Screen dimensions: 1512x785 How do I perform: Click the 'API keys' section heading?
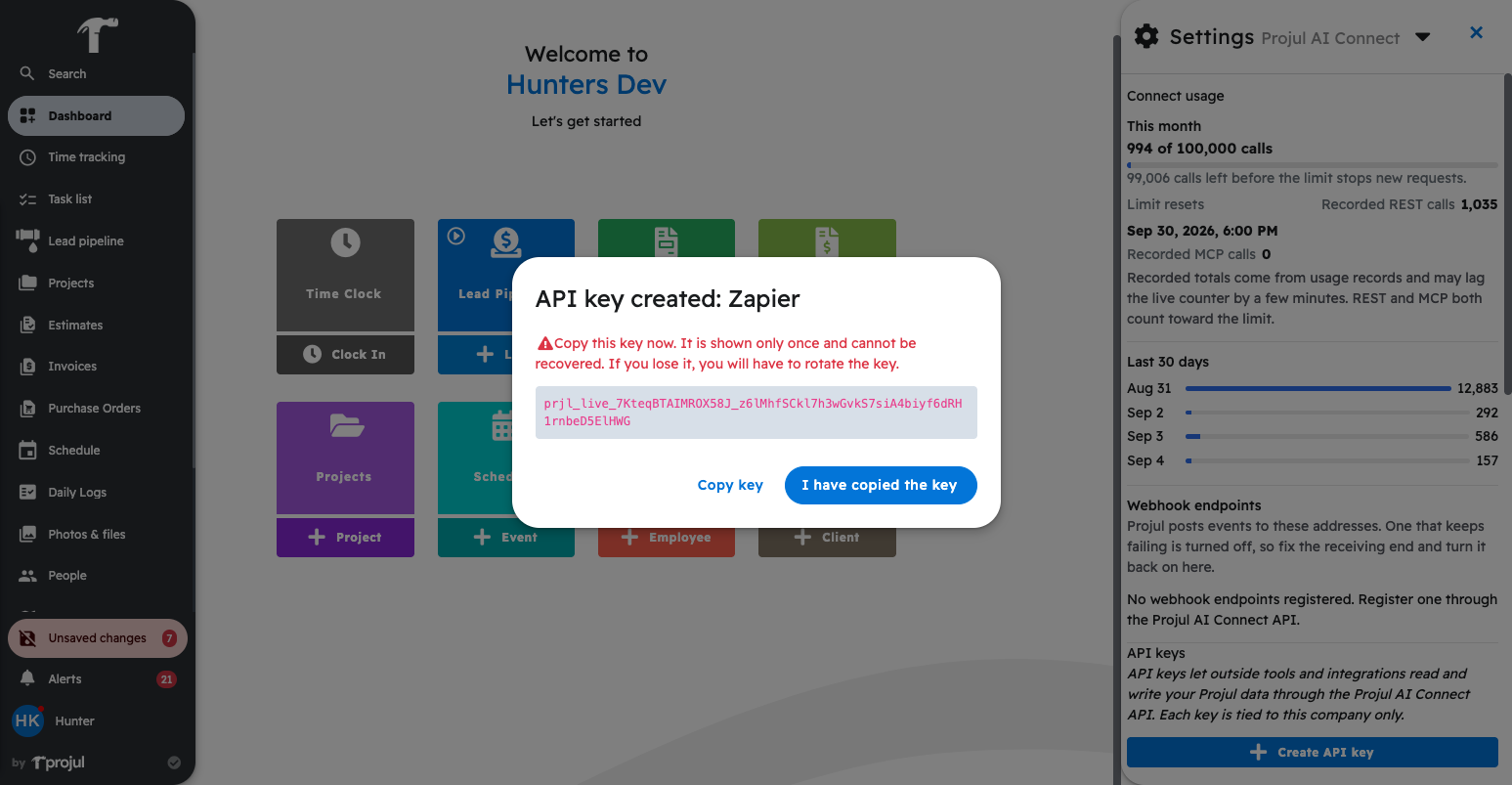(1156, 653)
